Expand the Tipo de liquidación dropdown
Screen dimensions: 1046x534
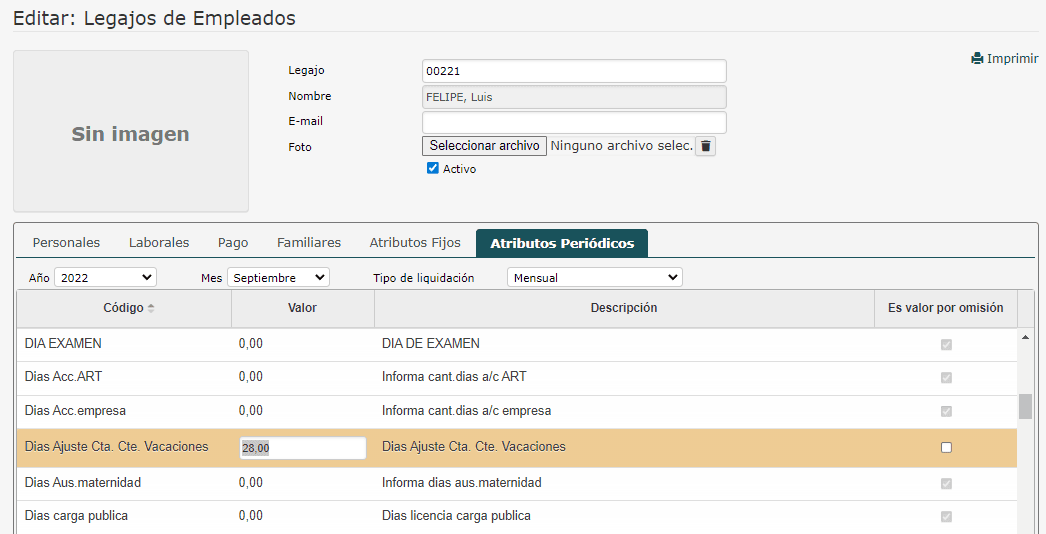[595, 278]
